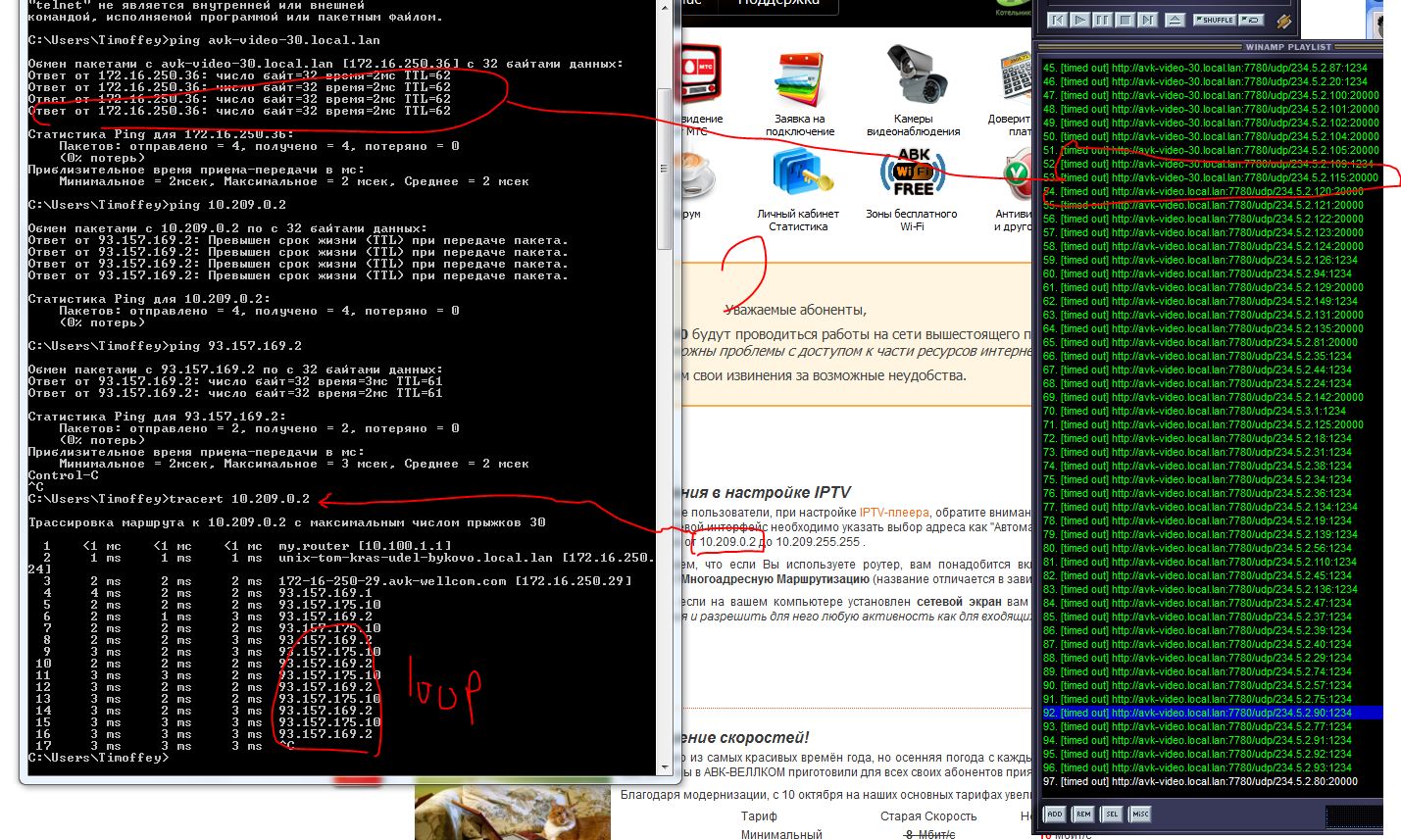Viewport: 1401px width, 840px height.
Task: Select playlist entry 60 ending 234.5.2.94:1234
Action: (x=1212, y=273)
